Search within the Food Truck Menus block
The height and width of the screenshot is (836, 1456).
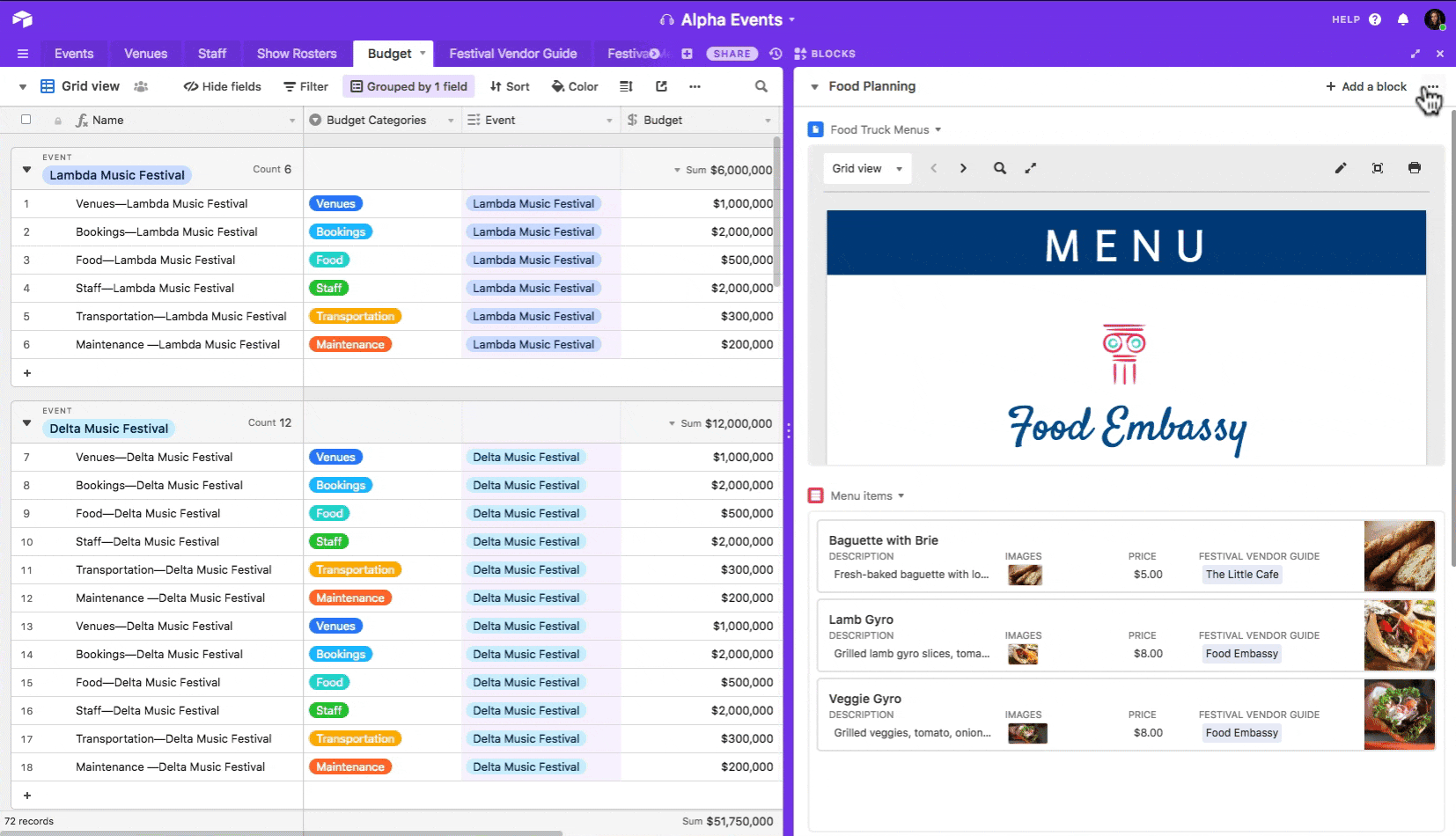click(1000, 168)
